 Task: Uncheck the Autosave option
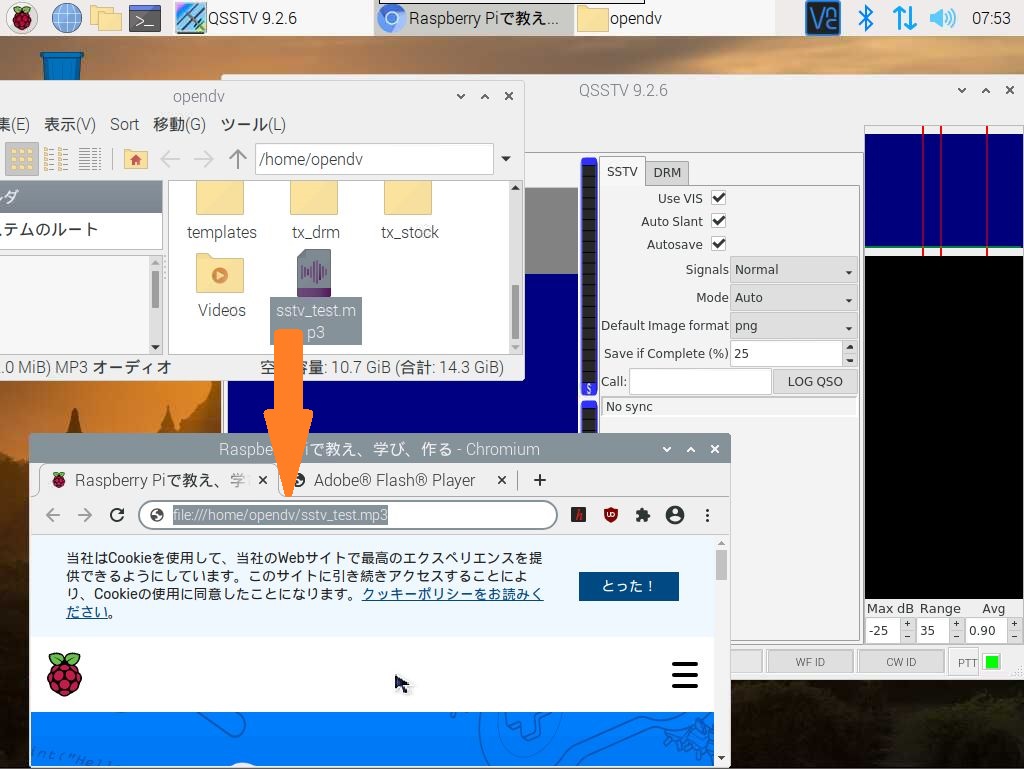pyautogui.click(x=718, y=244)
